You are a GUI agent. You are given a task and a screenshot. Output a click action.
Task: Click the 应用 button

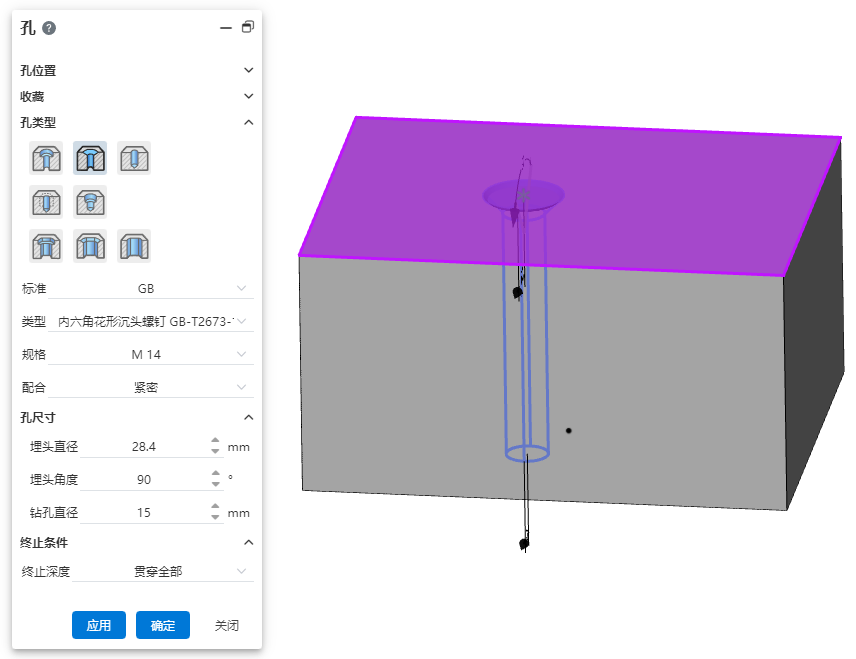(x=99, y=625)
